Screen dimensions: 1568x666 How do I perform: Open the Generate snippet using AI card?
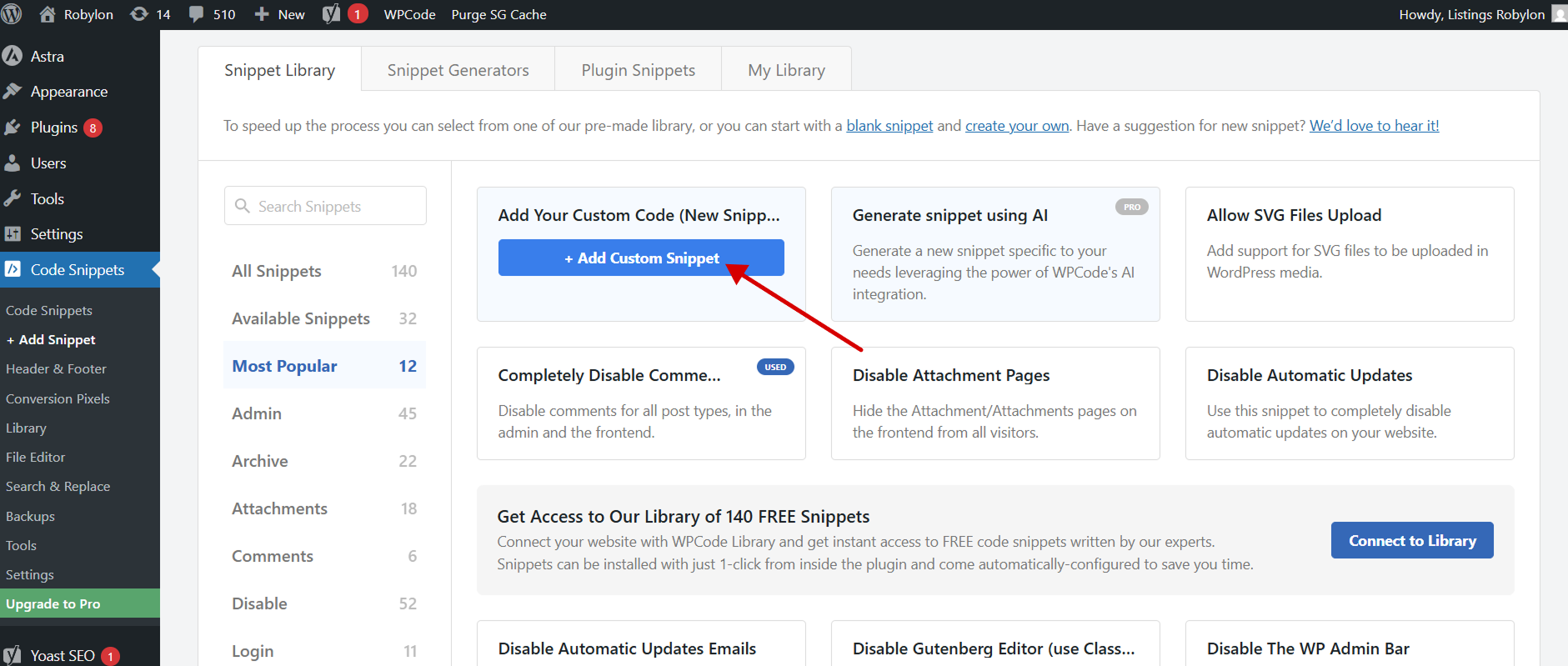(995, 254)
